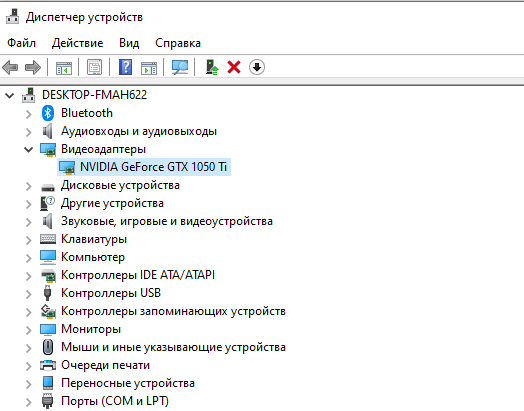Viewport: 524px width, 411px height.
Task: Select the Клавиатуры label
Action: [94, 239]
